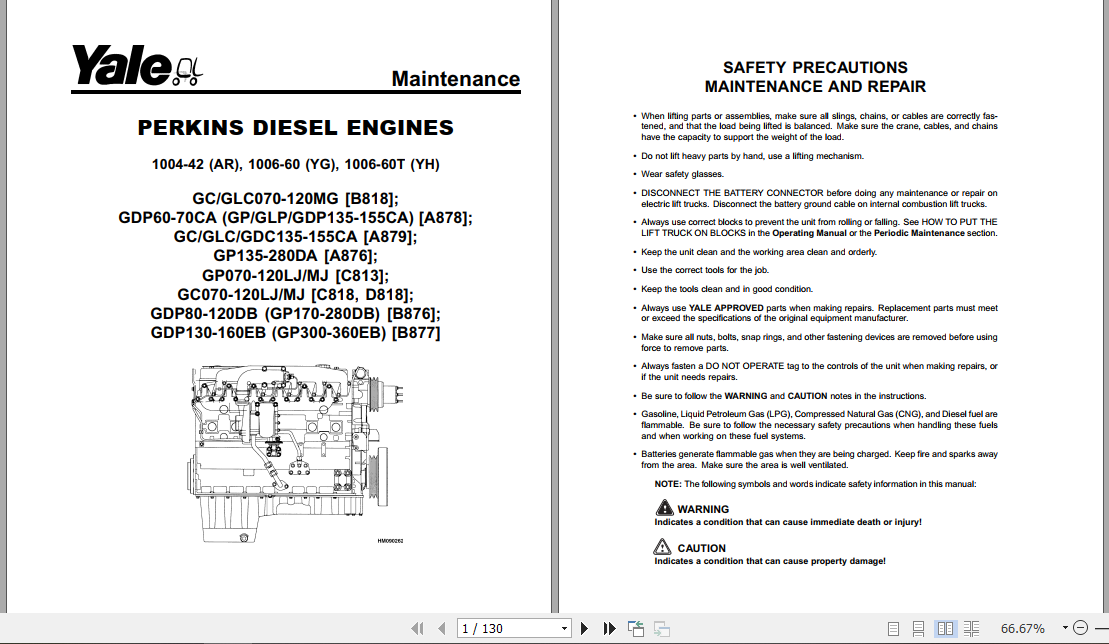Click the WARNING triangle symbol
The width and height of the screenshot is (1109, 644).
[663, 508]
